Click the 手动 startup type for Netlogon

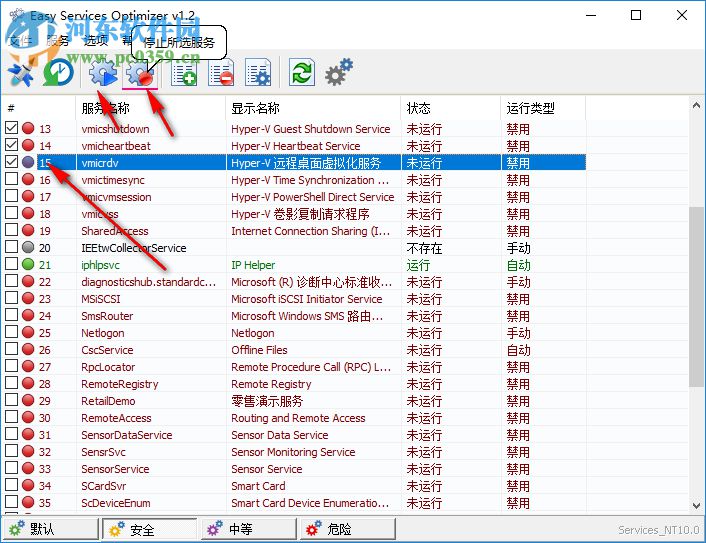[x=519, y=333]
